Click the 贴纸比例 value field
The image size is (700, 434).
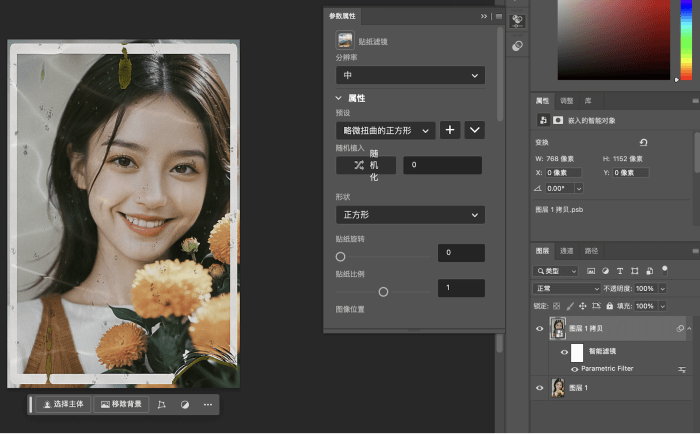[461, 288]
